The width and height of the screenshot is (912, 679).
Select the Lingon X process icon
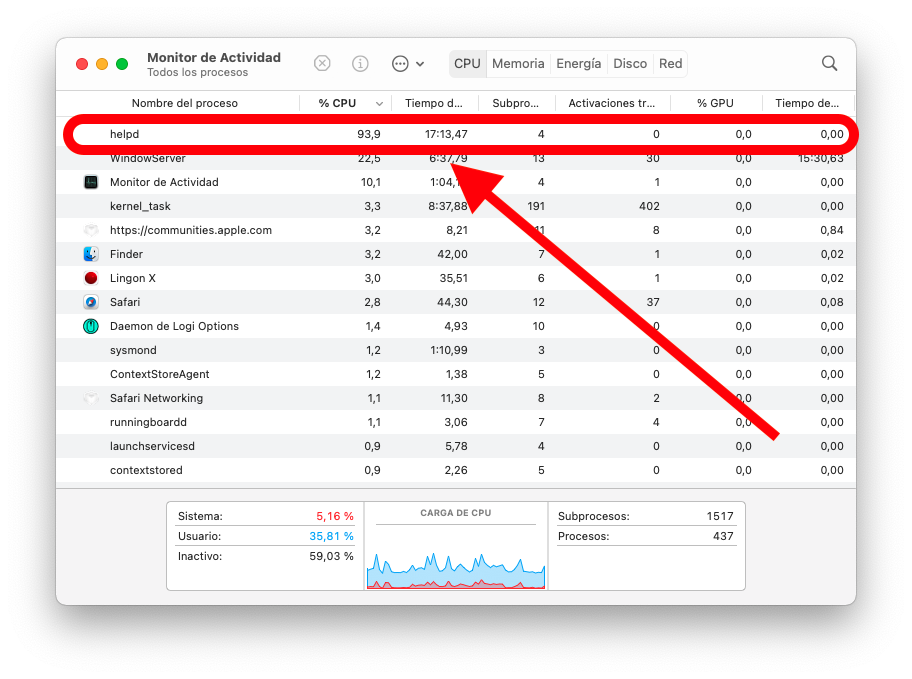coord(91,278)
